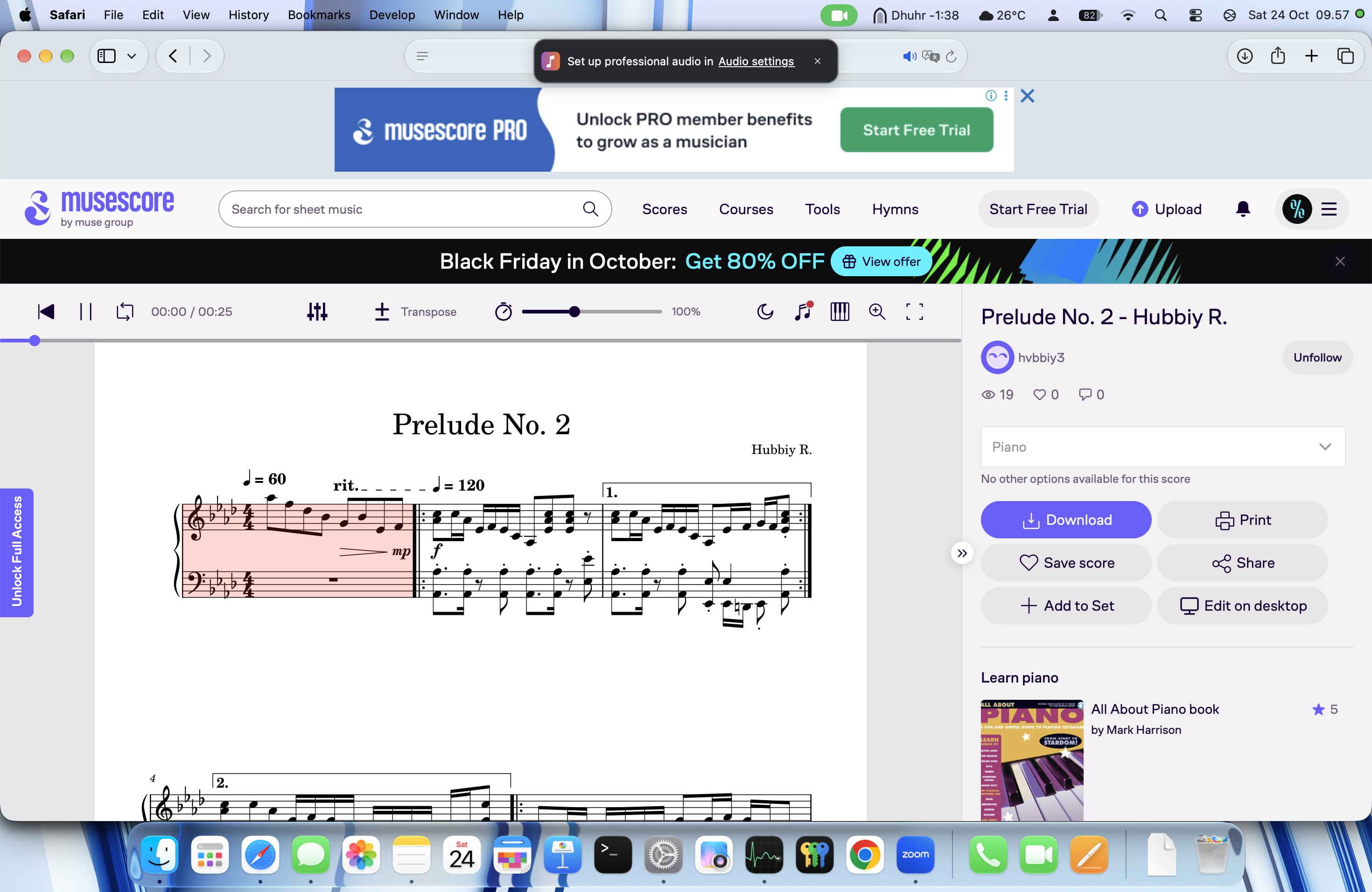Like the score via heart counter
1372x892 pixels.
(x=1045, y=395)
